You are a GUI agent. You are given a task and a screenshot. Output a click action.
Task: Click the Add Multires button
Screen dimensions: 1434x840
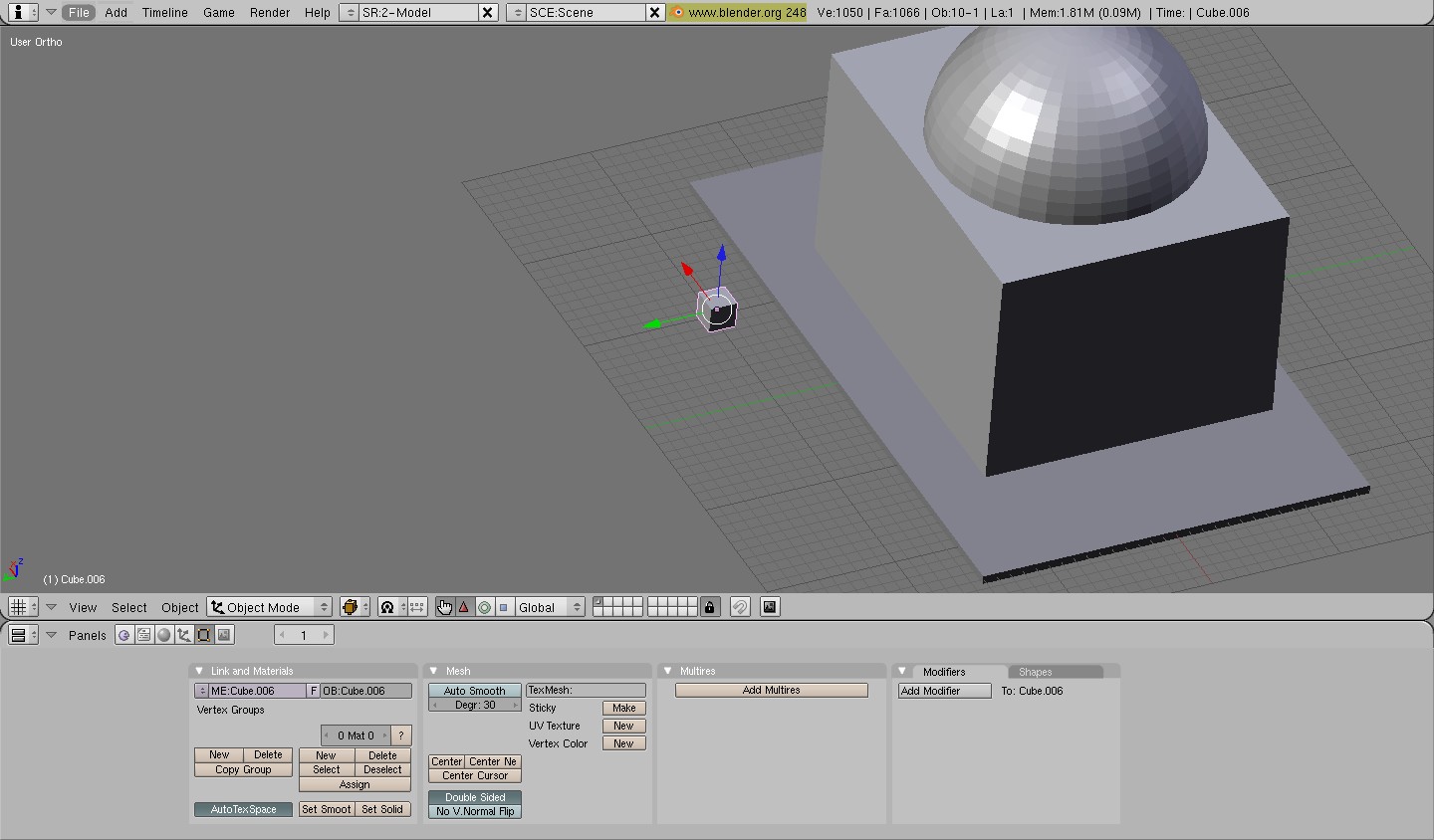[772, 690]
